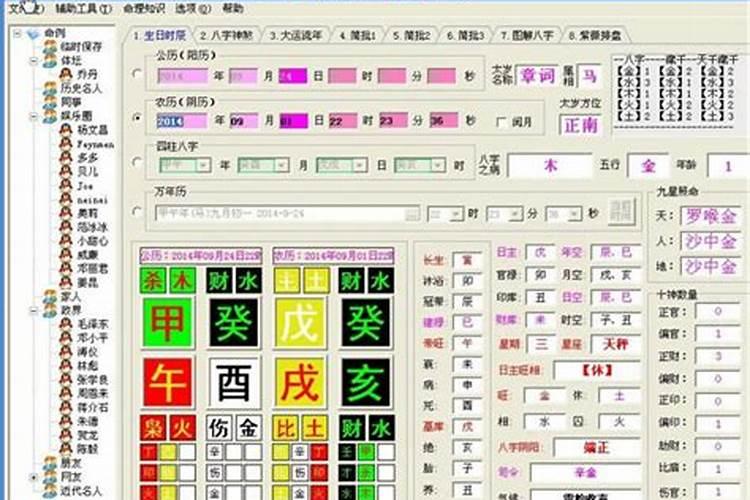
Task: Click the 日主旺相 value 【休】
Action: coord(597,370)
